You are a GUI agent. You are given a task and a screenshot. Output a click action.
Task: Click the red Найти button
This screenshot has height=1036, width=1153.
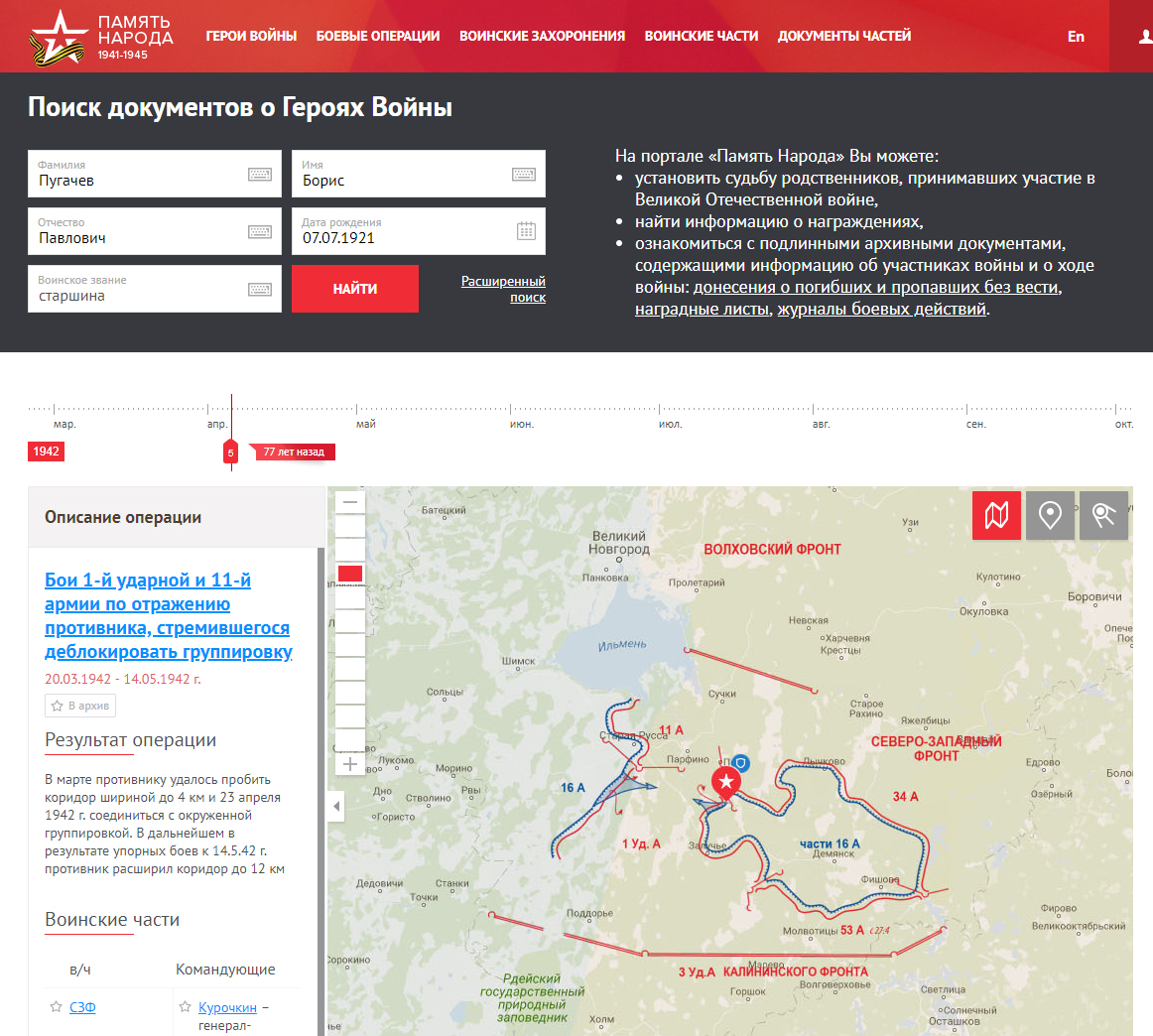[x=355, y=289]
